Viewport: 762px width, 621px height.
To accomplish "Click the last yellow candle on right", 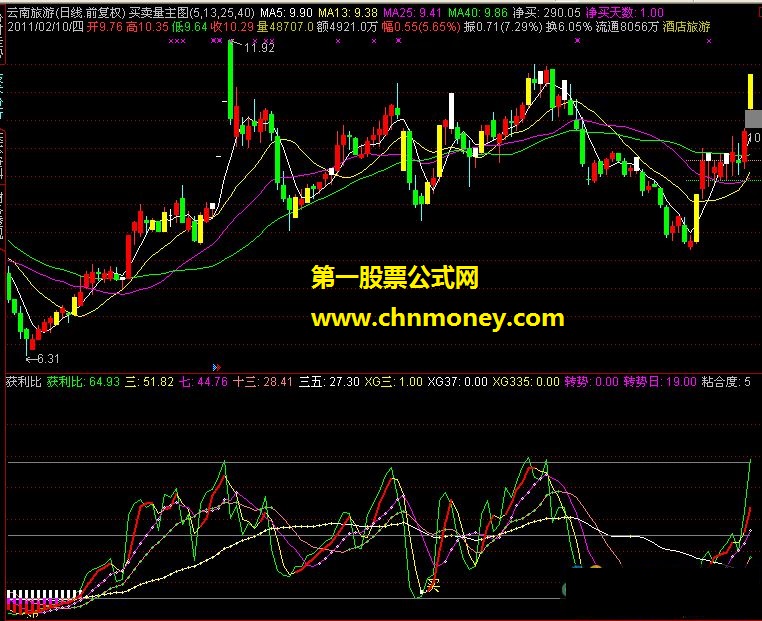I will click(750, 91).
